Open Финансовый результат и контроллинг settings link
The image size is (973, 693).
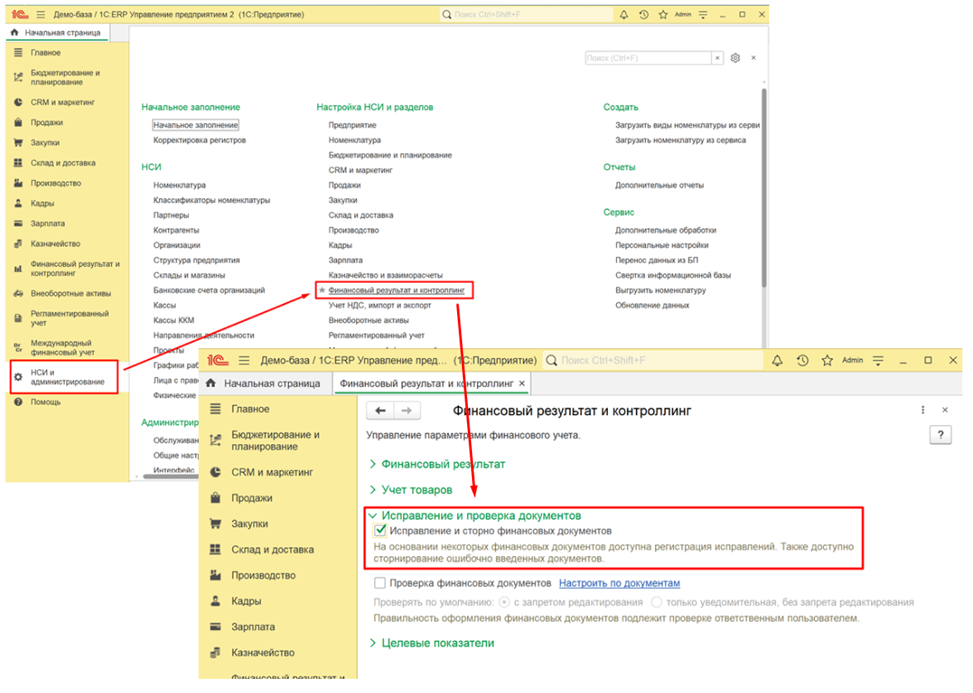[x=397, y=290]
